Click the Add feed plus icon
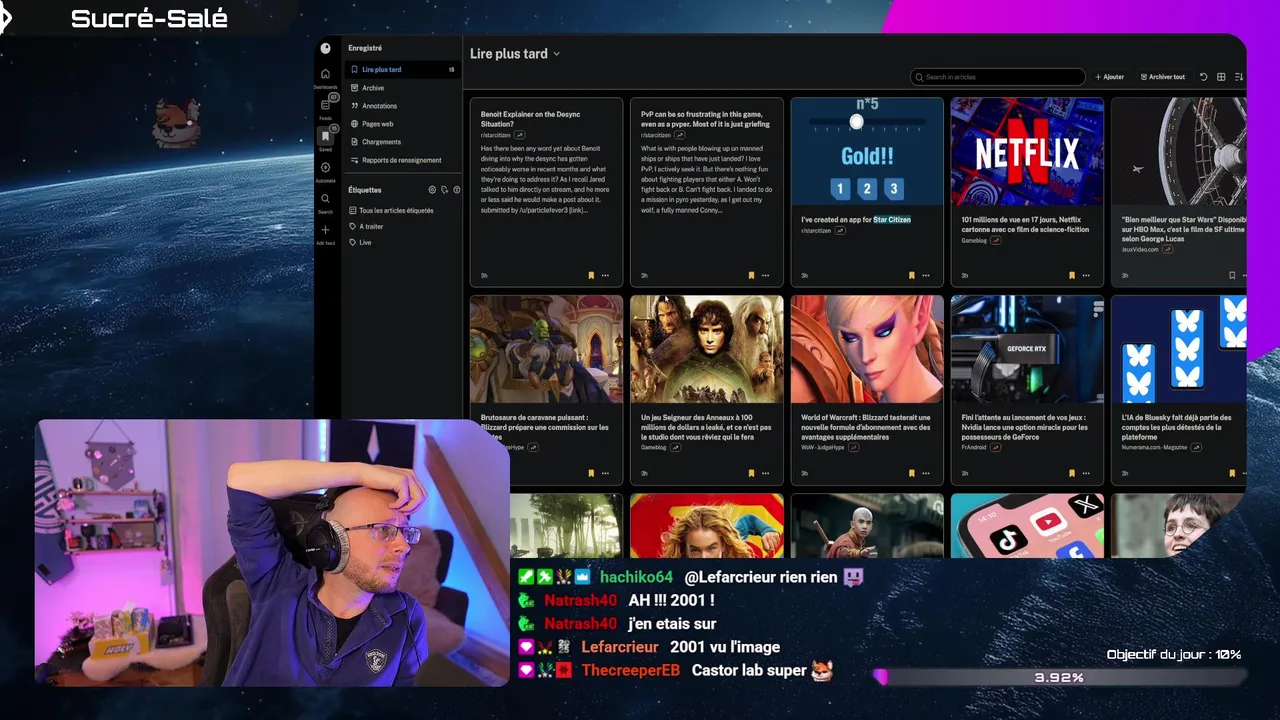1280x720 pixels. click(x=325, y=230)
